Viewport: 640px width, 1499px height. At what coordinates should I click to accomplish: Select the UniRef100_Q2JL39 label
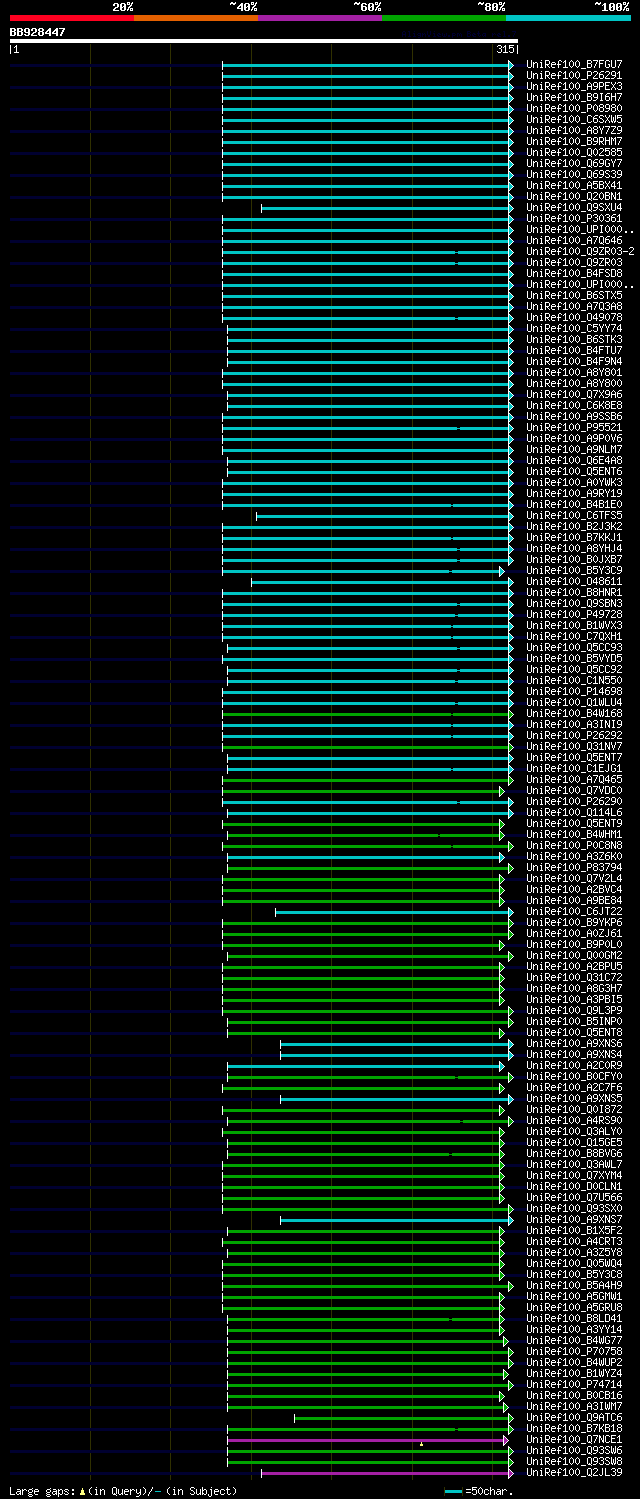(574, 1472)
